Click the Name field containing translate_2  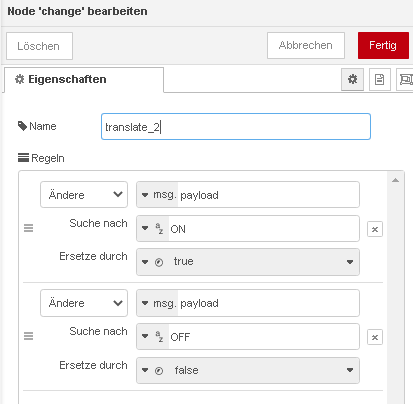click(236, 127)
